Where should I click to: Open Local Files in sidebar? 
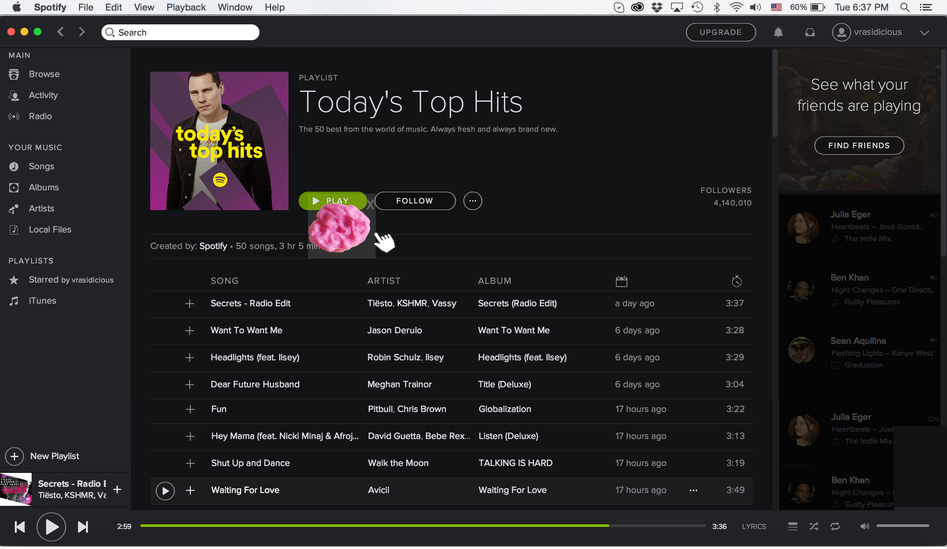pyautogui.click(x=50, y=230)
